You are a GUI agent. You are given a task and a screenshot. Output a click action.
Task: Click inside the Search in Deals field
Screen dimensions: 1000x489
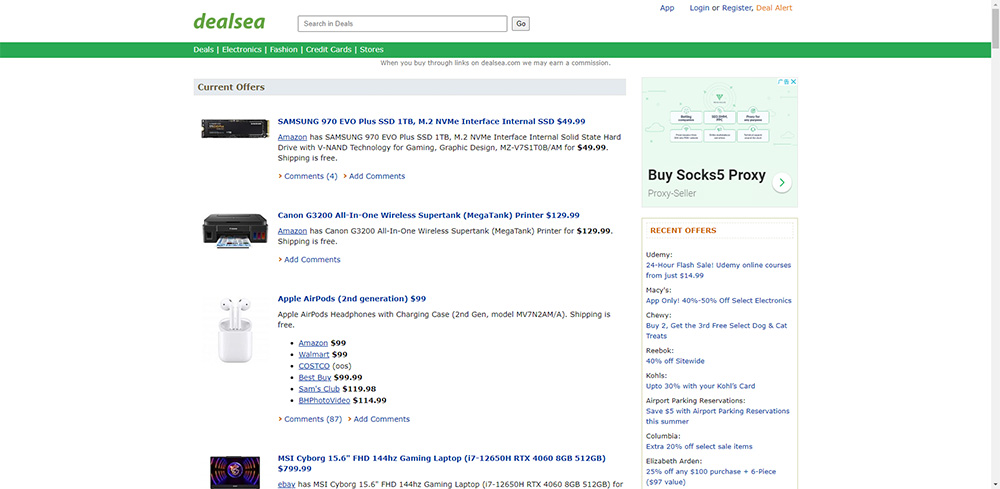click(x=402, y=24)
